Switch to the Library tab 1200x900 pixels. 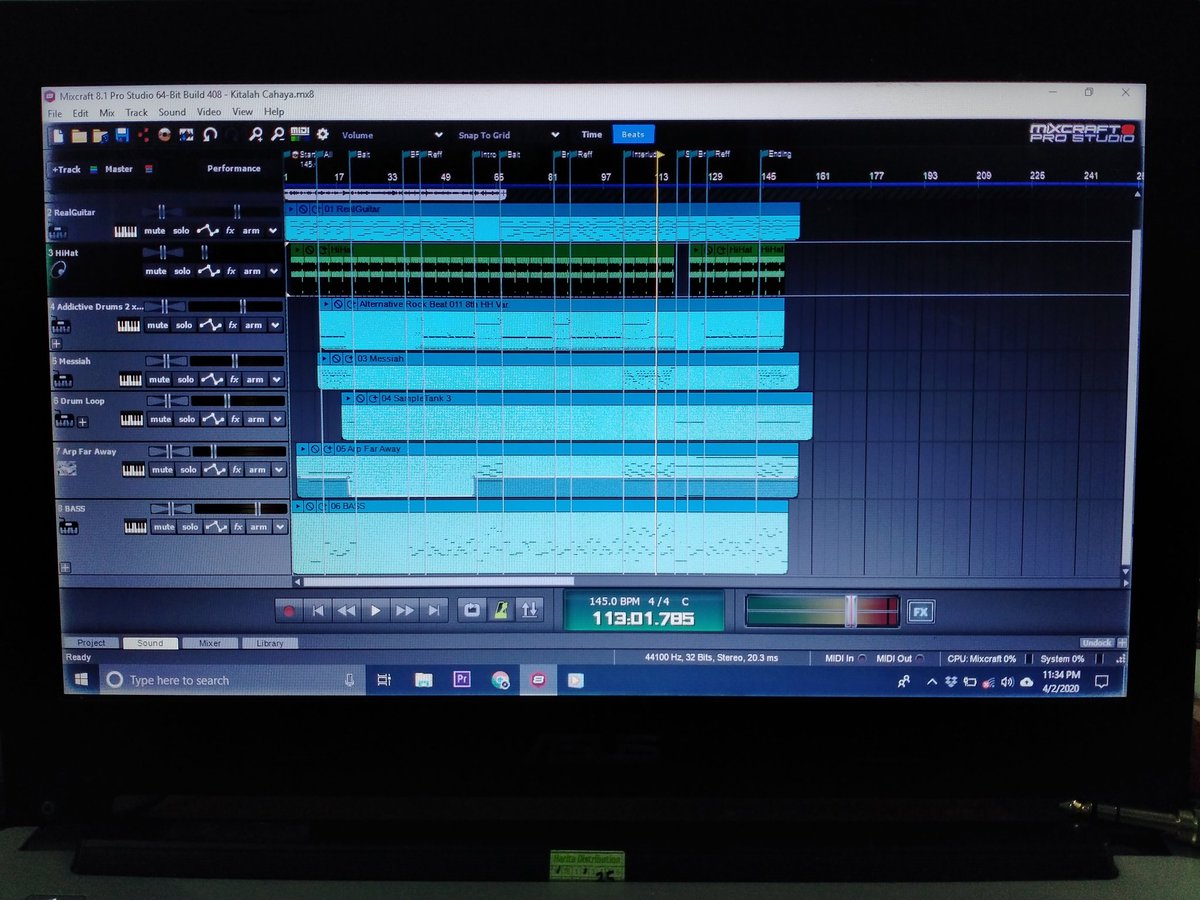coord(270,643)
